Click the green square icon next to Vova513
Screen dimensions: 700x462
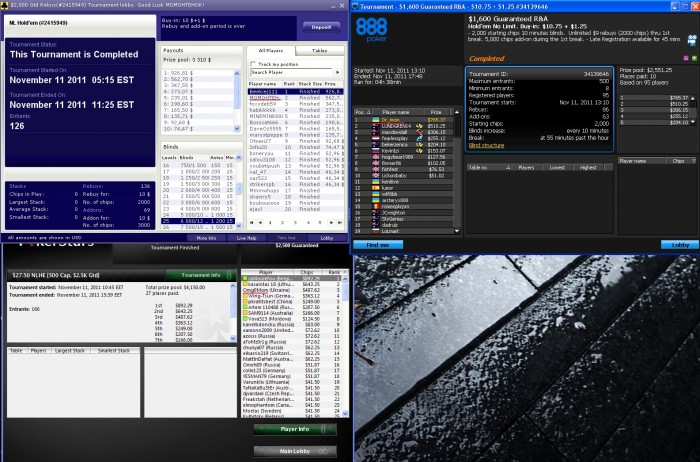point(245,319)
